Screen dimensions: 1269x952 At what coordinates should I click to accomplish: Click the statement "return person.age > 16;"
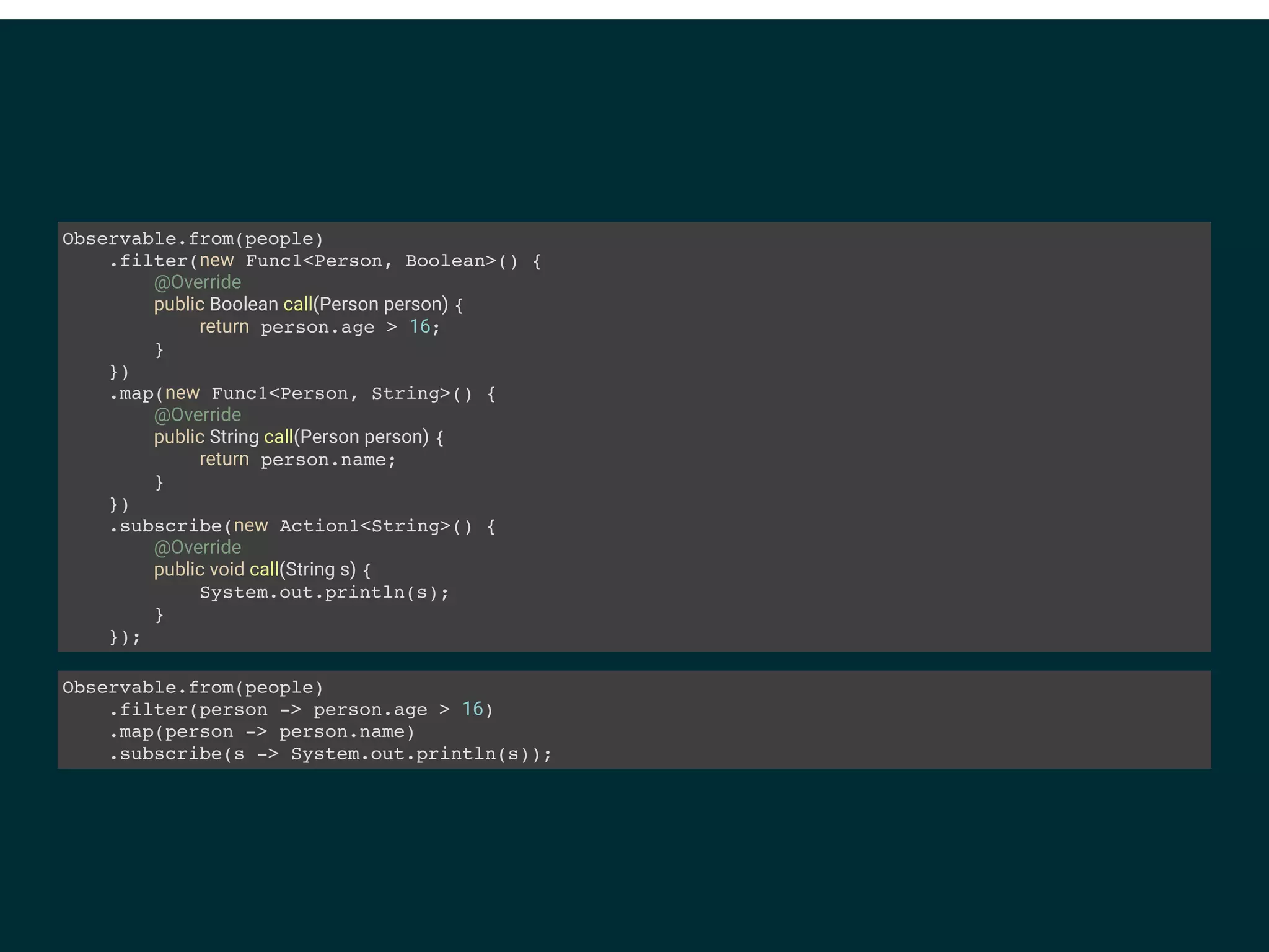[320, 326]
